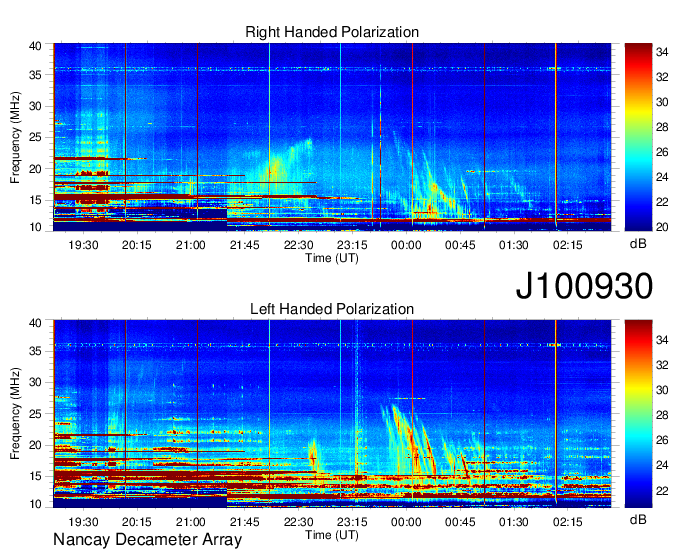The height and width of the screenshot is (552, 680).
Task: Click the "28" tick on the left-handed colorbar
Action: click(x=662, y=415)
